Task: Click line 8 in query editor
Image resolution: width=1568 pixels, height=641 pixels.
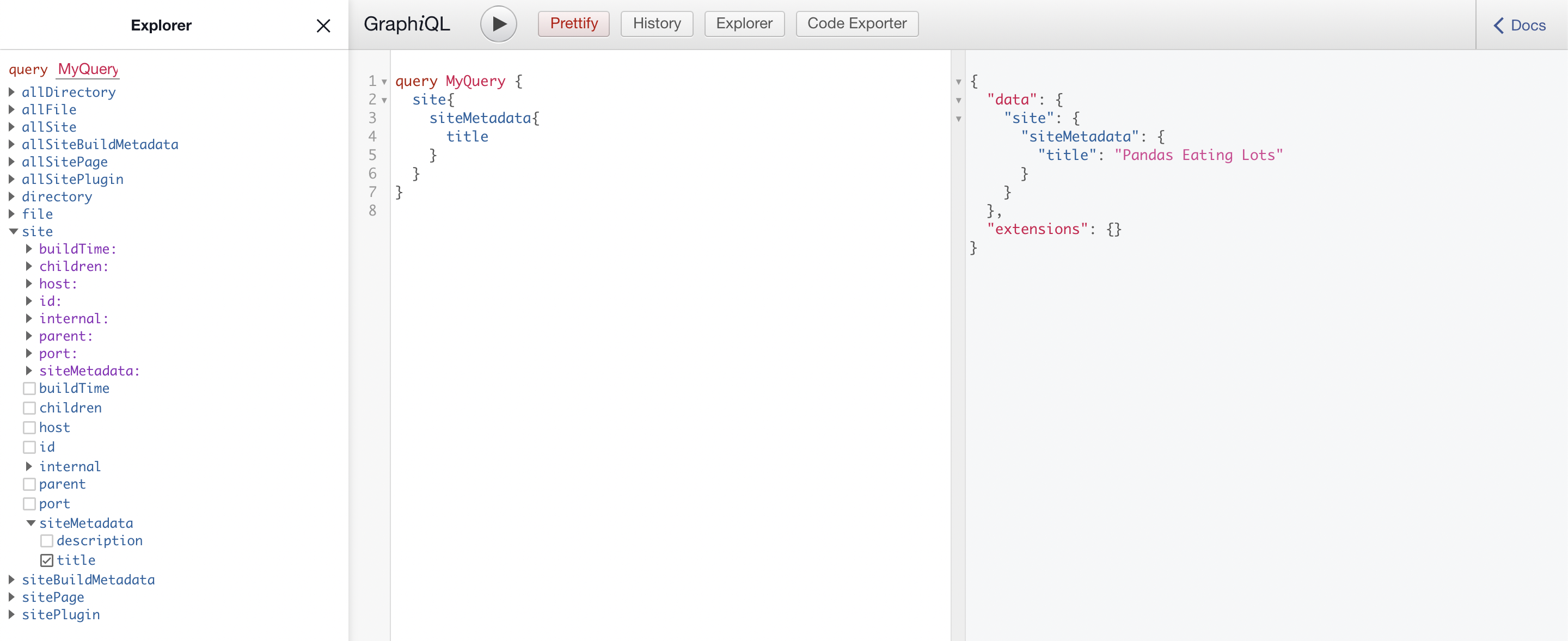Action: (x=670, y=211)
